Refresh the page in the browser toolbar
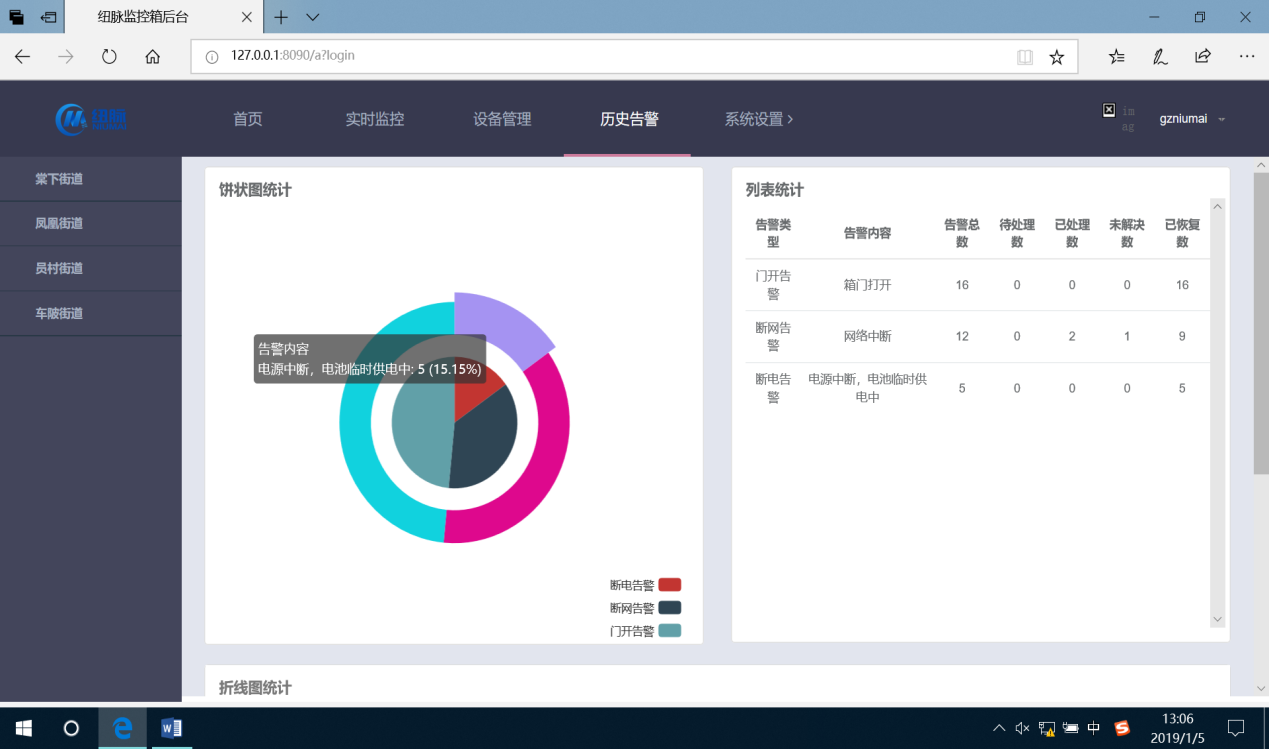The width and height of the screenshot is (1269, 749). [x=109, y=56]
